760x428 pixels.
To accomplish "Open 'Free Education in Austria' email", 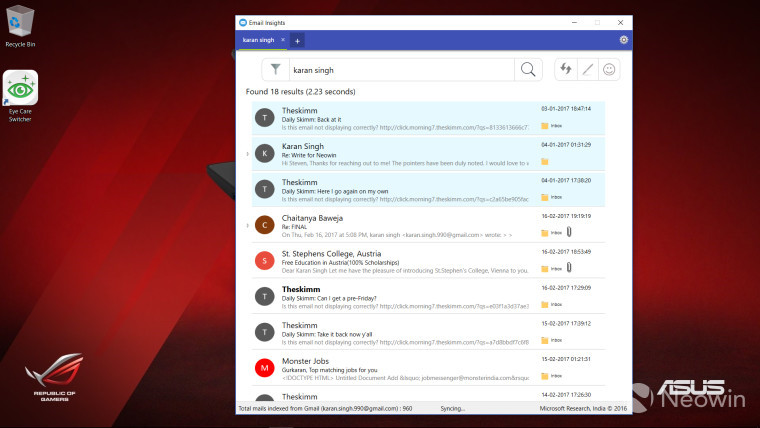I will tap(428, 261).
